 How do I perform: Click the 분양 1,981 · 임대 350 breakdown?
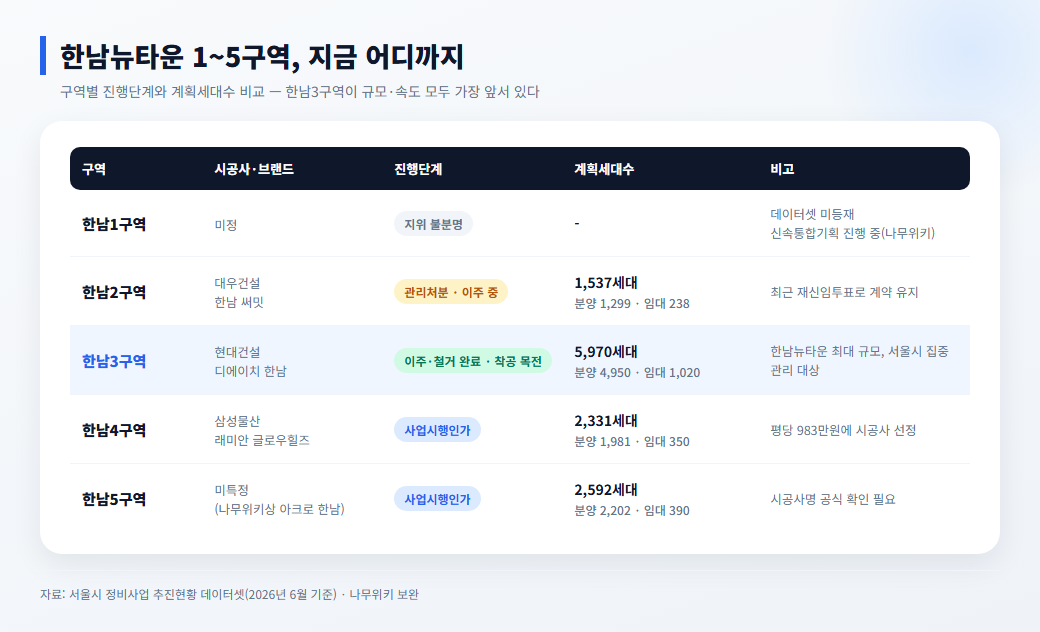pyautogui.click(x=632, y=442)
